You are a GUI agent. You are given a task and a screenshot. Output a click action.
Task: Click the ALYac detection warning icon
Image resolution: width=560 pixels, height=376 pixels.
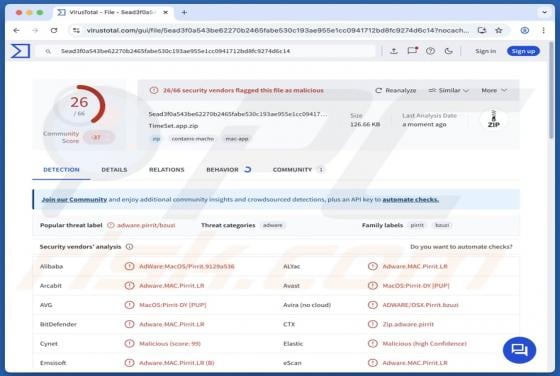(x=372, y=266)
